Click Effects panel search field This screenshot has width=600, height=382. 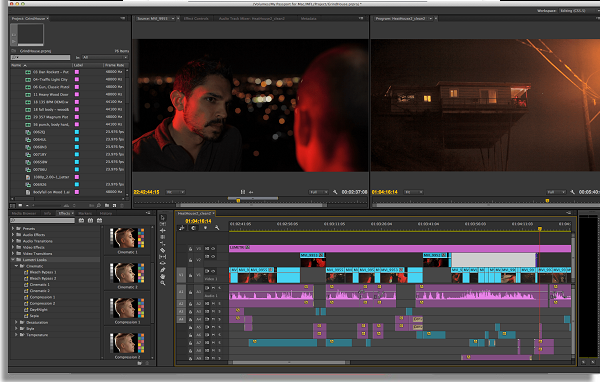pos(42,220)
